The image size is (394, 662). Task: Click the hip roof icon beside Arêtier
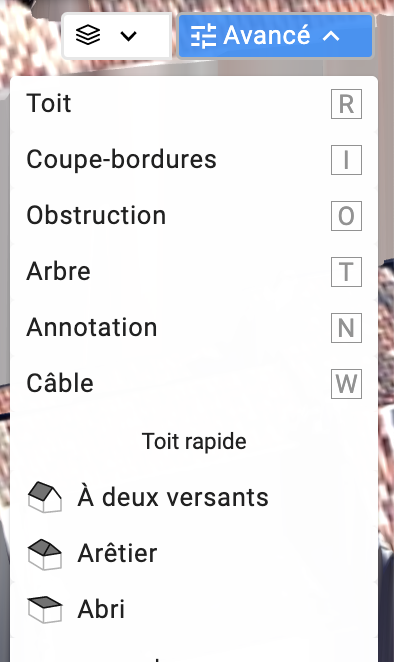[x=45, y=553]
